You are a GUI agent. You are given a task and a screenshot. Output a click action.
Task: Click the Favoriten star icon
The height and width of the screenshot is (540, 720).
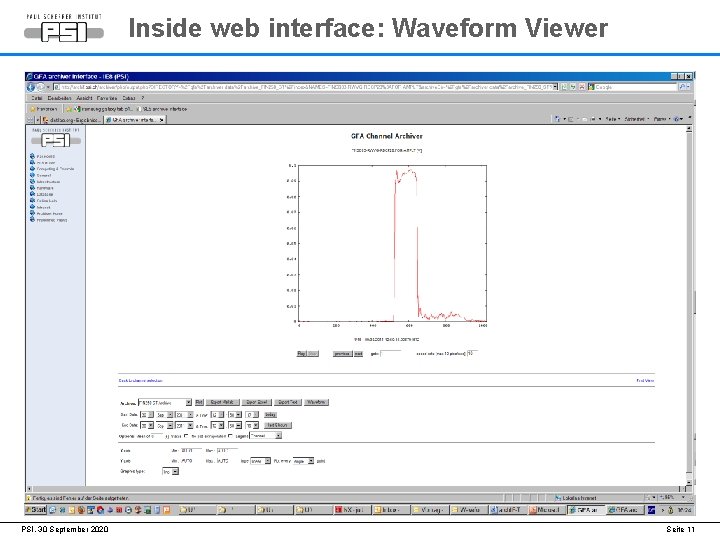[33, 109]
